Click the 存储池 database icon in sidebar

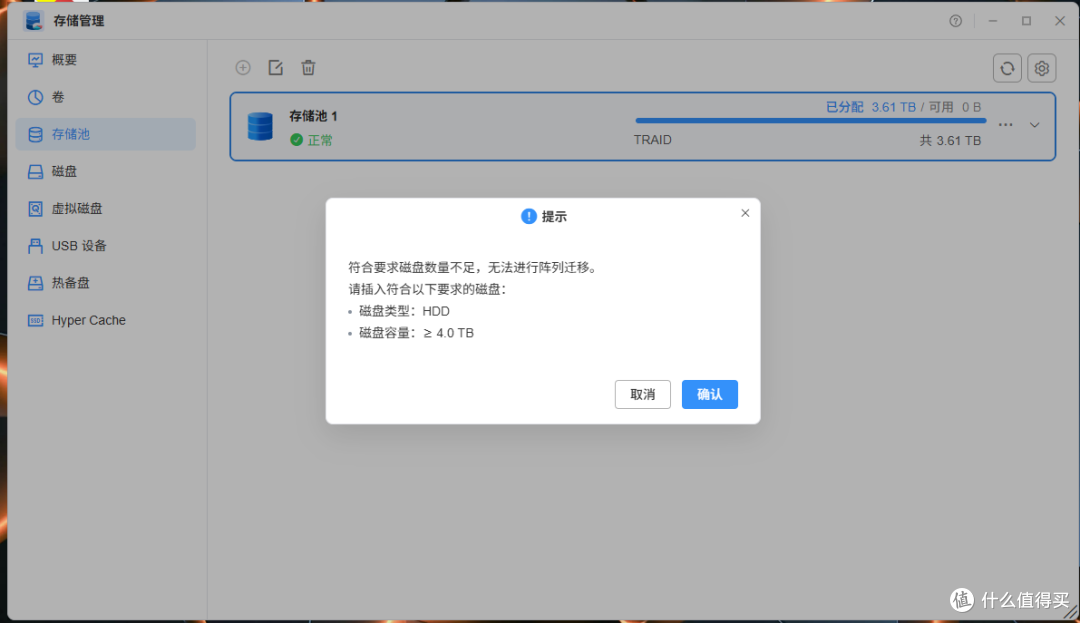click(x=35, y=134)
